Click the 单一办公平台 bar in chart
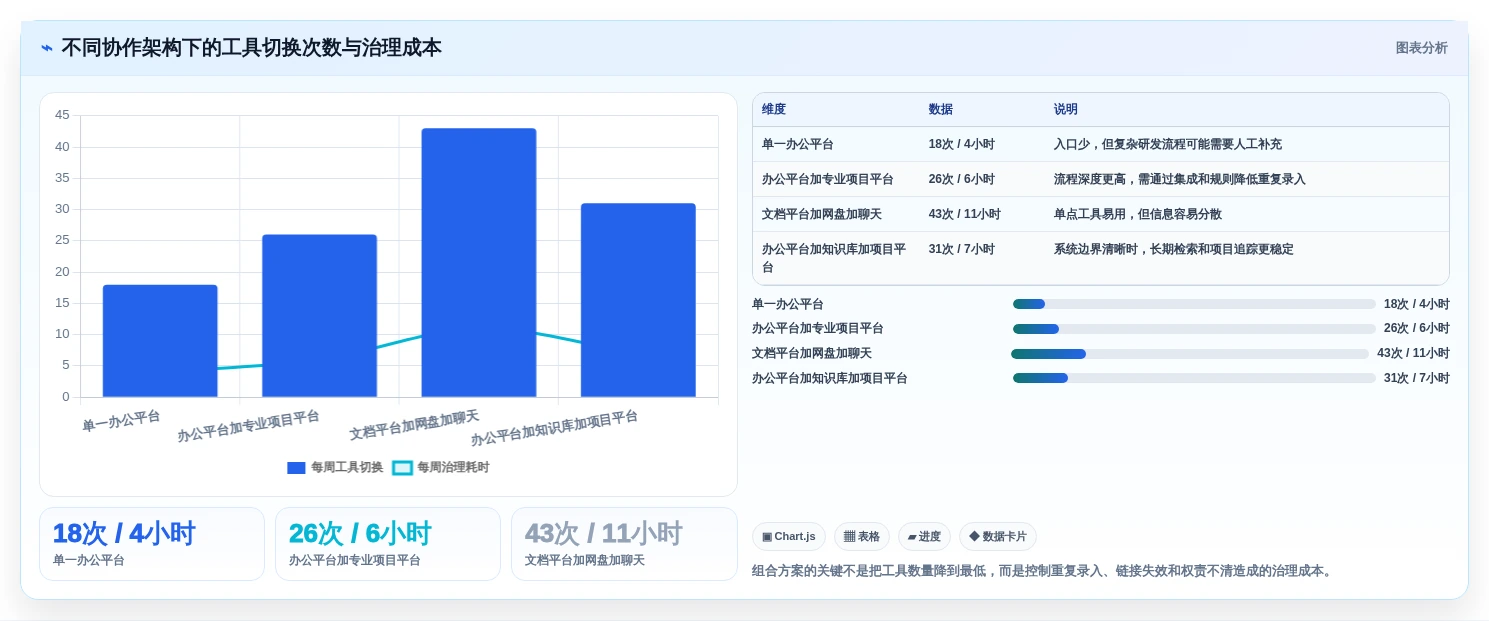 click(160, 341)
